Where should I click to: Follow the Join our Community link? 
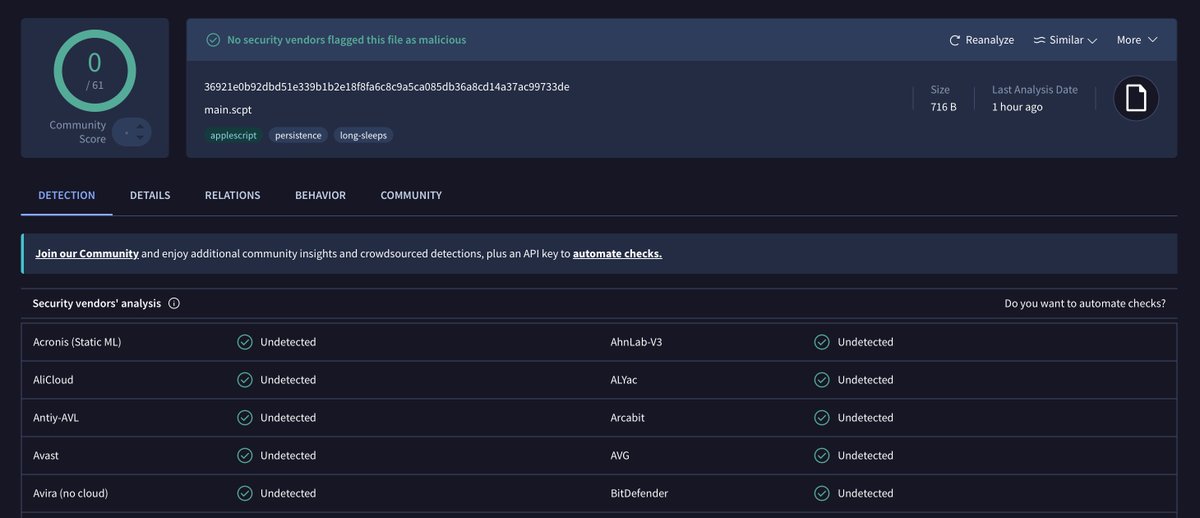(87, 254)
